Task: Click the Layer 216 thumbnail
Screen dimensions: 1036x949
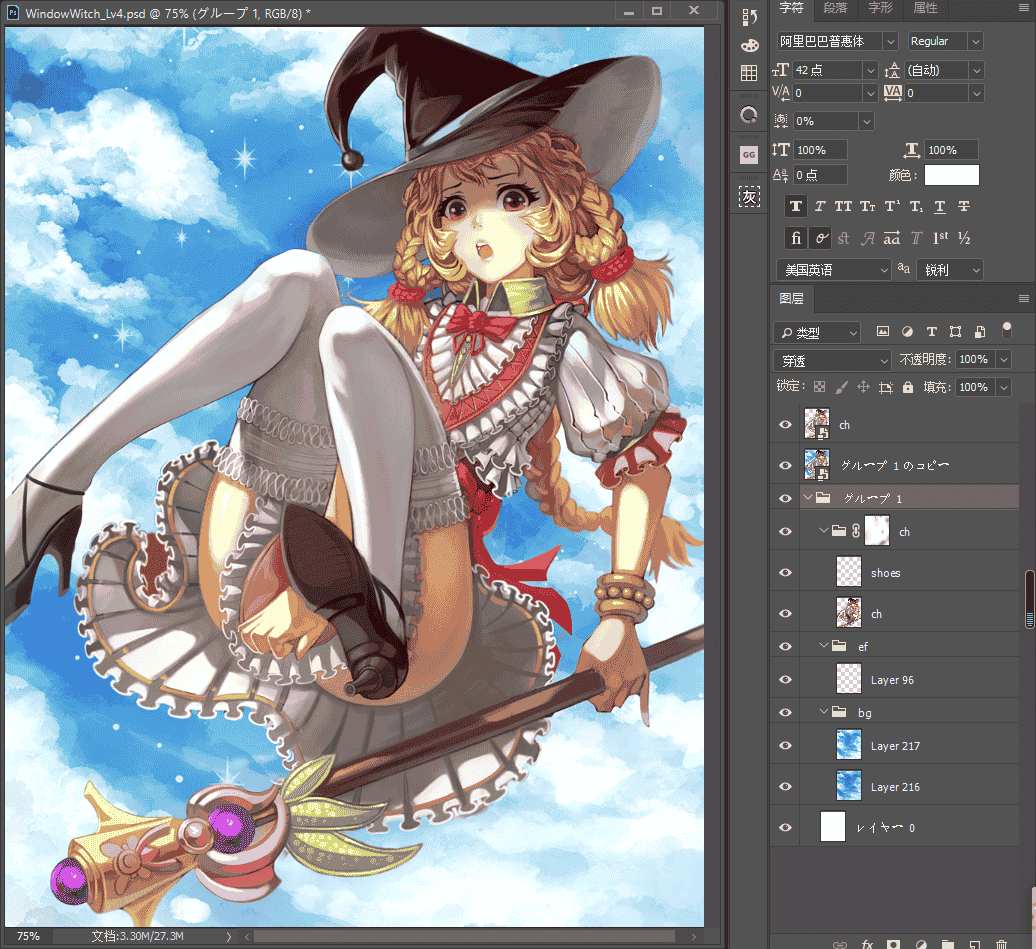Action: (x=849, y=786)
